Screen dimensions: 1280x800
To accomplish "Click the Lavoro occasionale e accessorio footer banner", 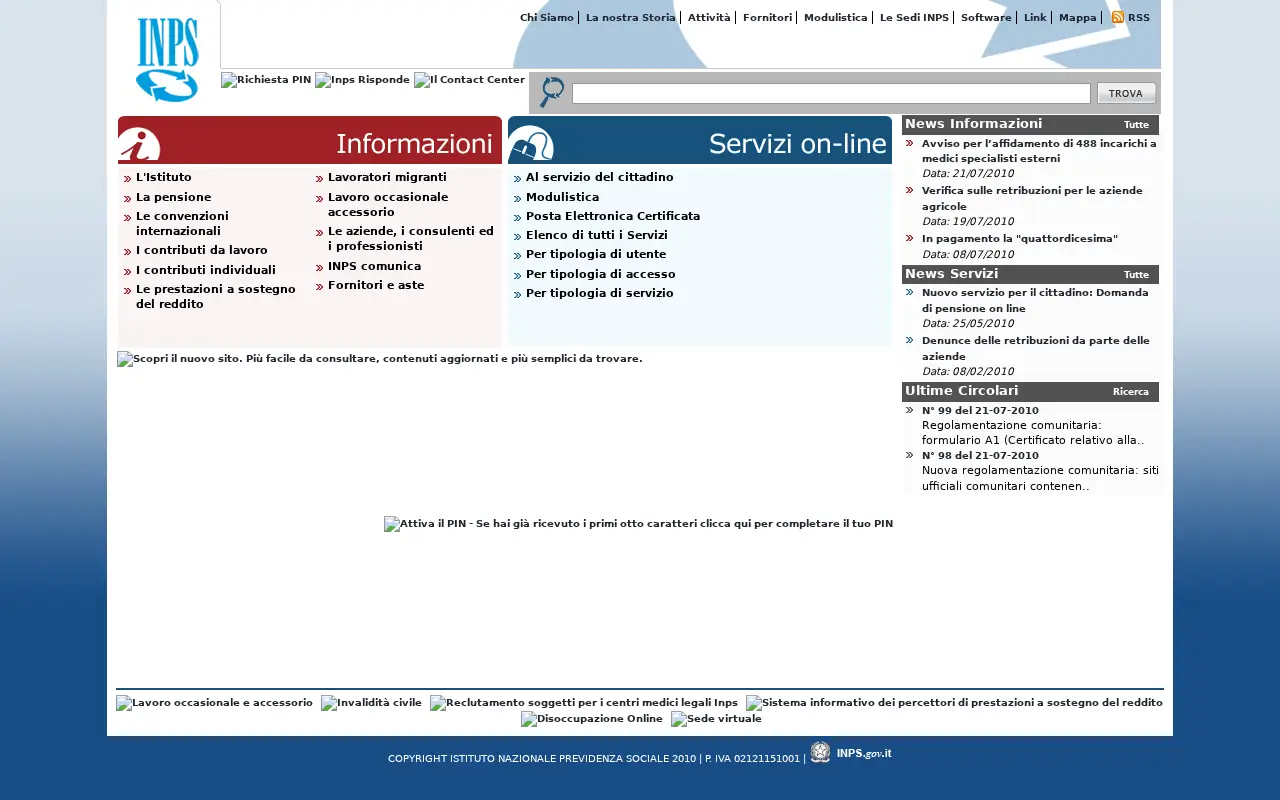I will pos(214,703).
